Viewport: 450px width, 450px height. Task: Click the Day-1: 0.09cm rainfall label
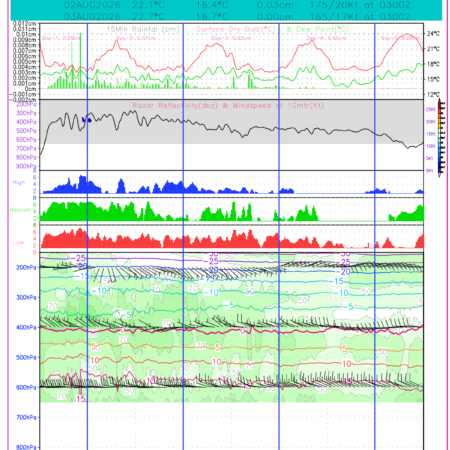pyautogui.click(x=62, y=38)
